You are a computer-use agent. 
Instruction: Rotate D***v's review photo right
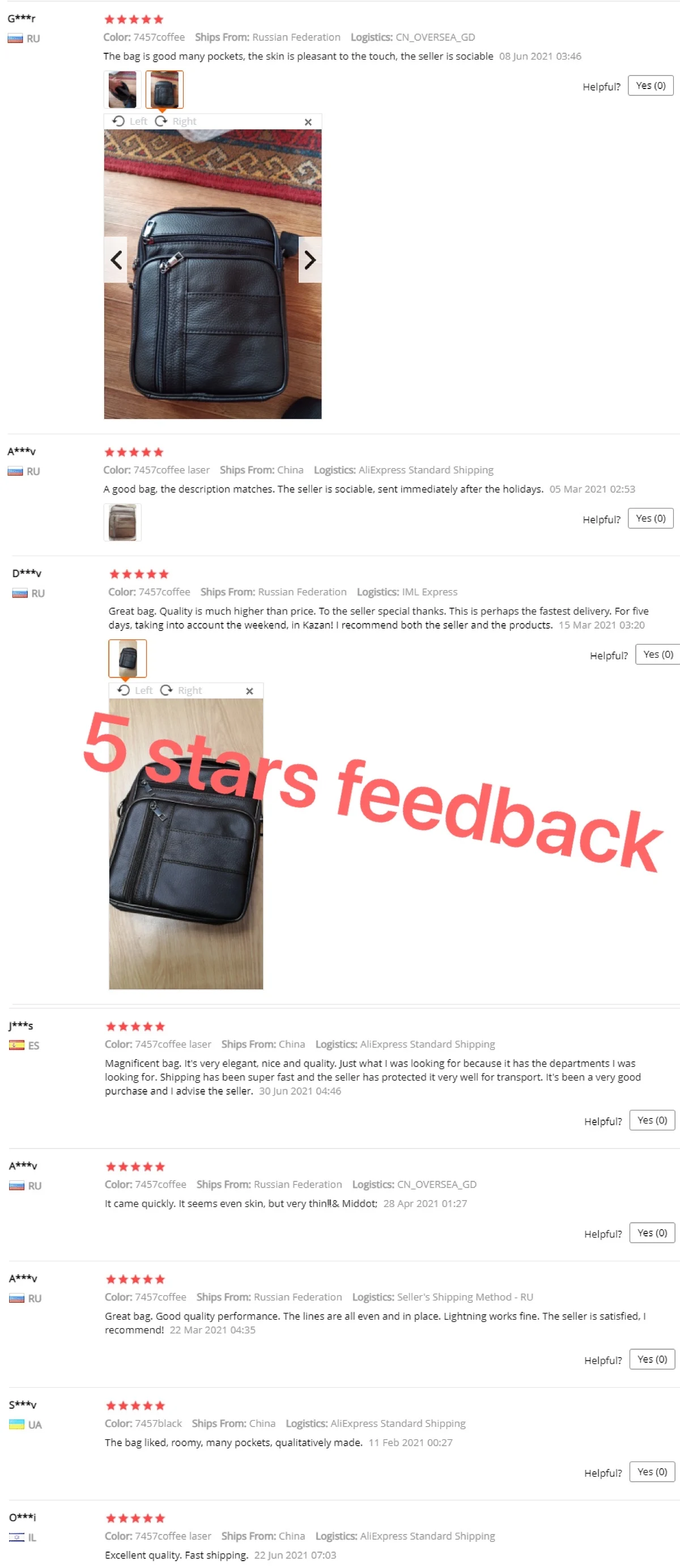[x=181, y=690]
